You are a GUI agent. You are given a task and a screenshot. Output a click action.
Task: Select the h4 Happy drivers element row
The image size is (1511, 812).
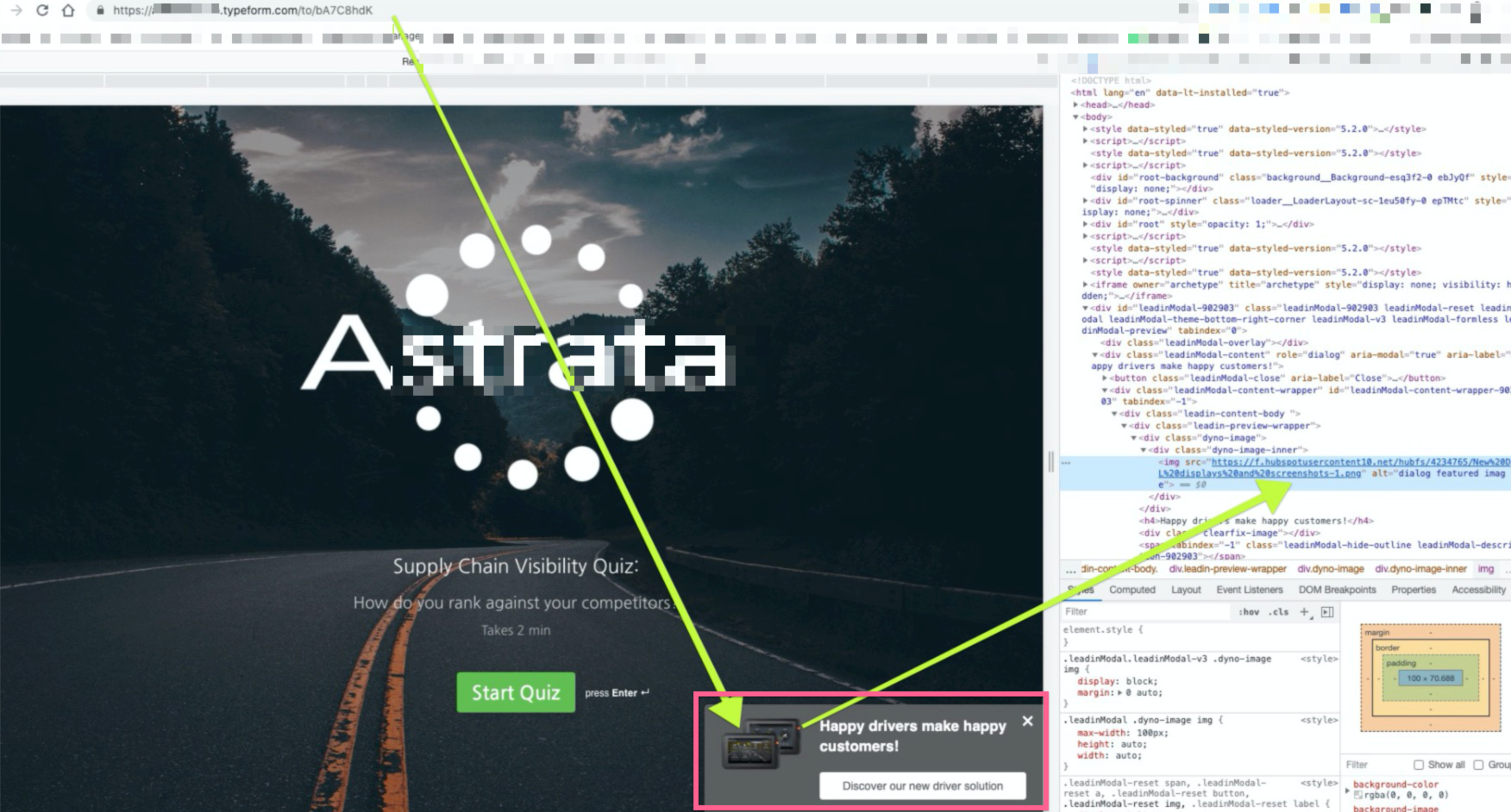(1256, 522)
